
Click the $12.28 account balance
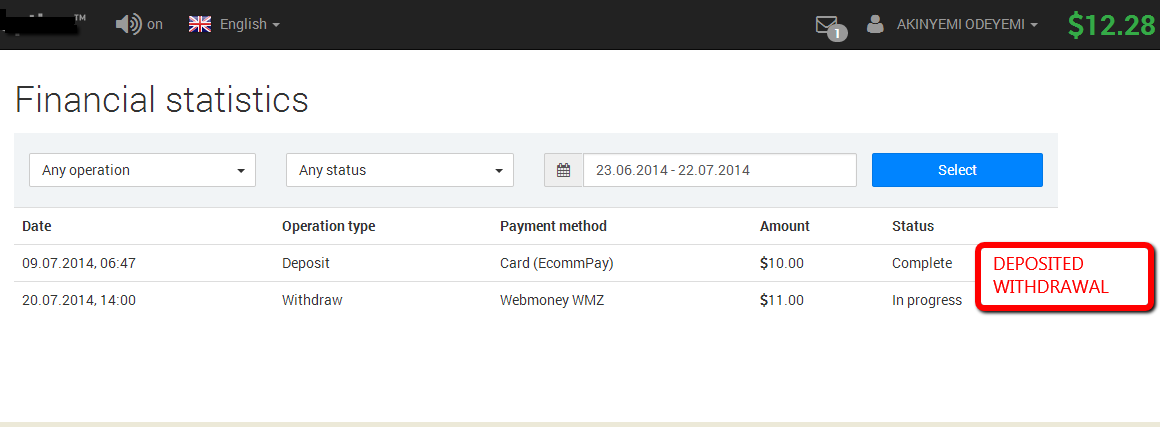1110,24
